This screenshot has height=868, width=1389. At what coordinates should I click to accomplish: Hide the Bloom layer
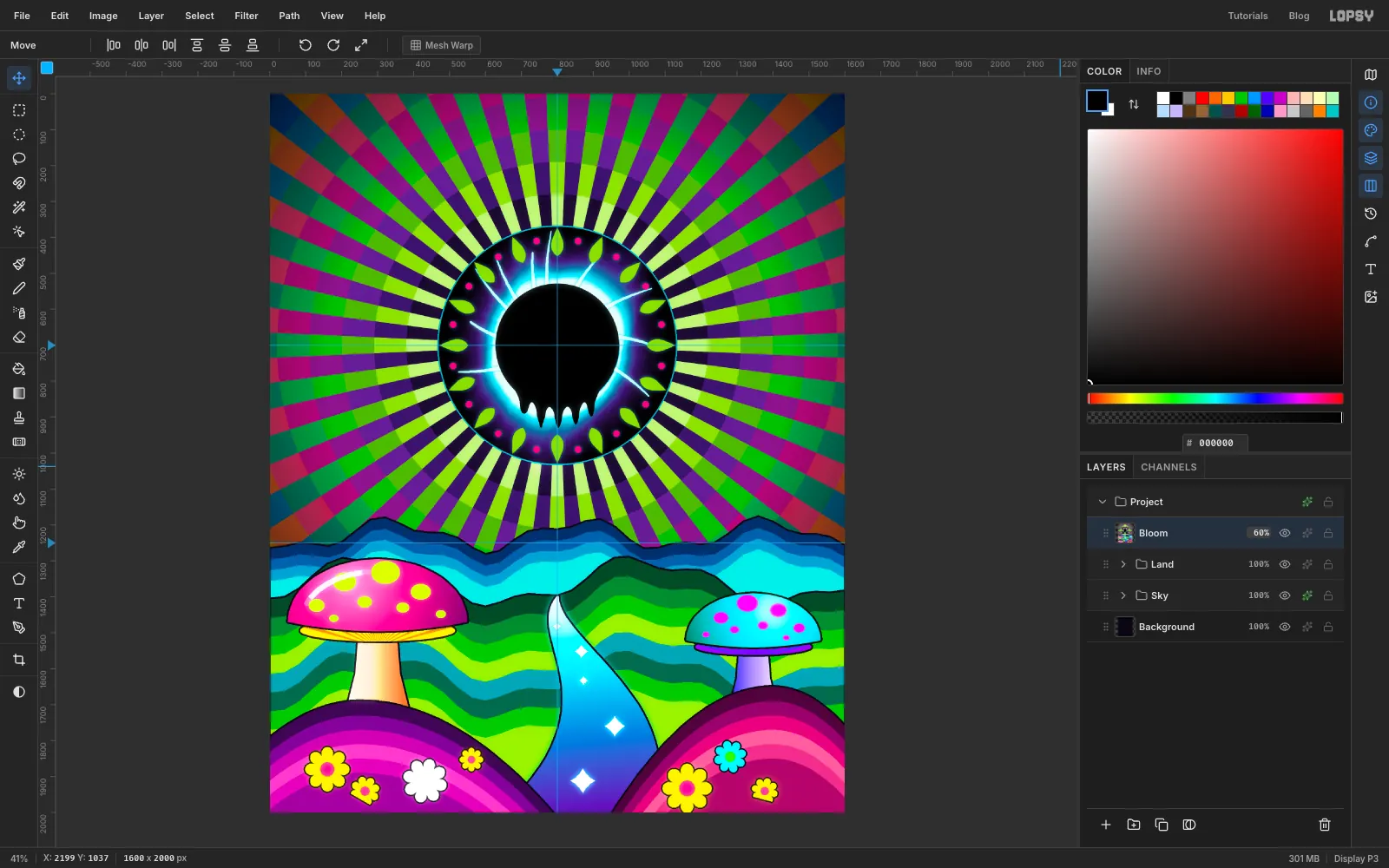(x=1285, y=533)
